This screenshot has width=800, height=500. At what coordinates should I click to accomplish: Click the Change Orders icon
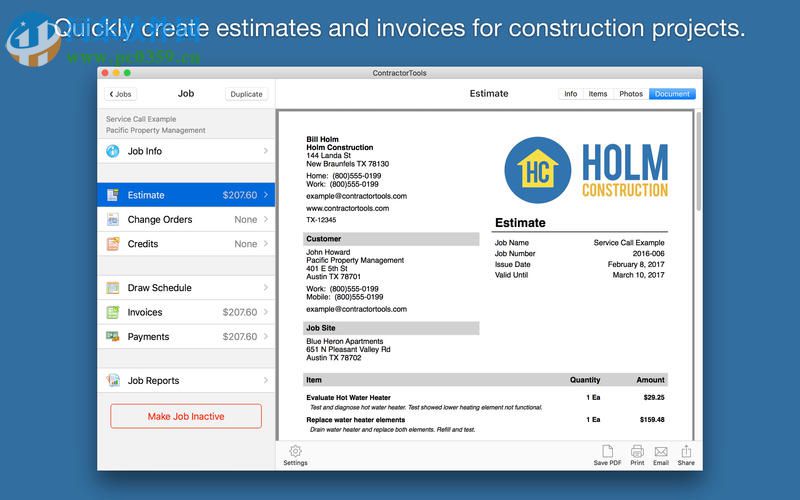point(113,219)
